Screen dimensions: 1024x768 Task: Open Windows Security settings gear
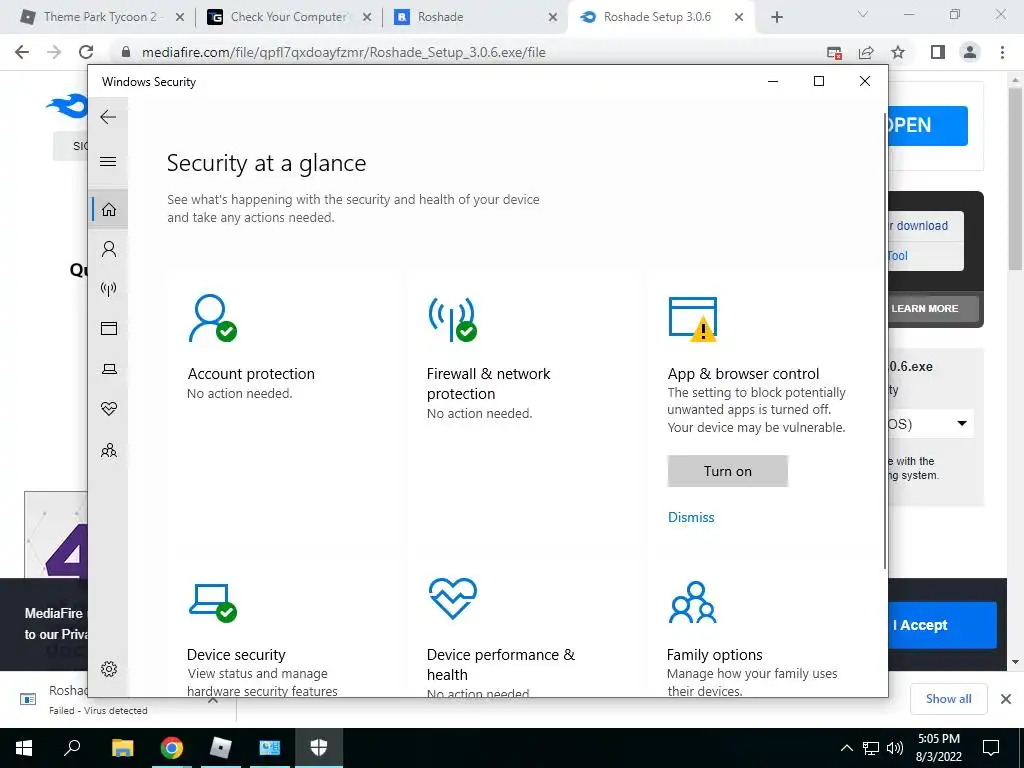tap(108, 669)
